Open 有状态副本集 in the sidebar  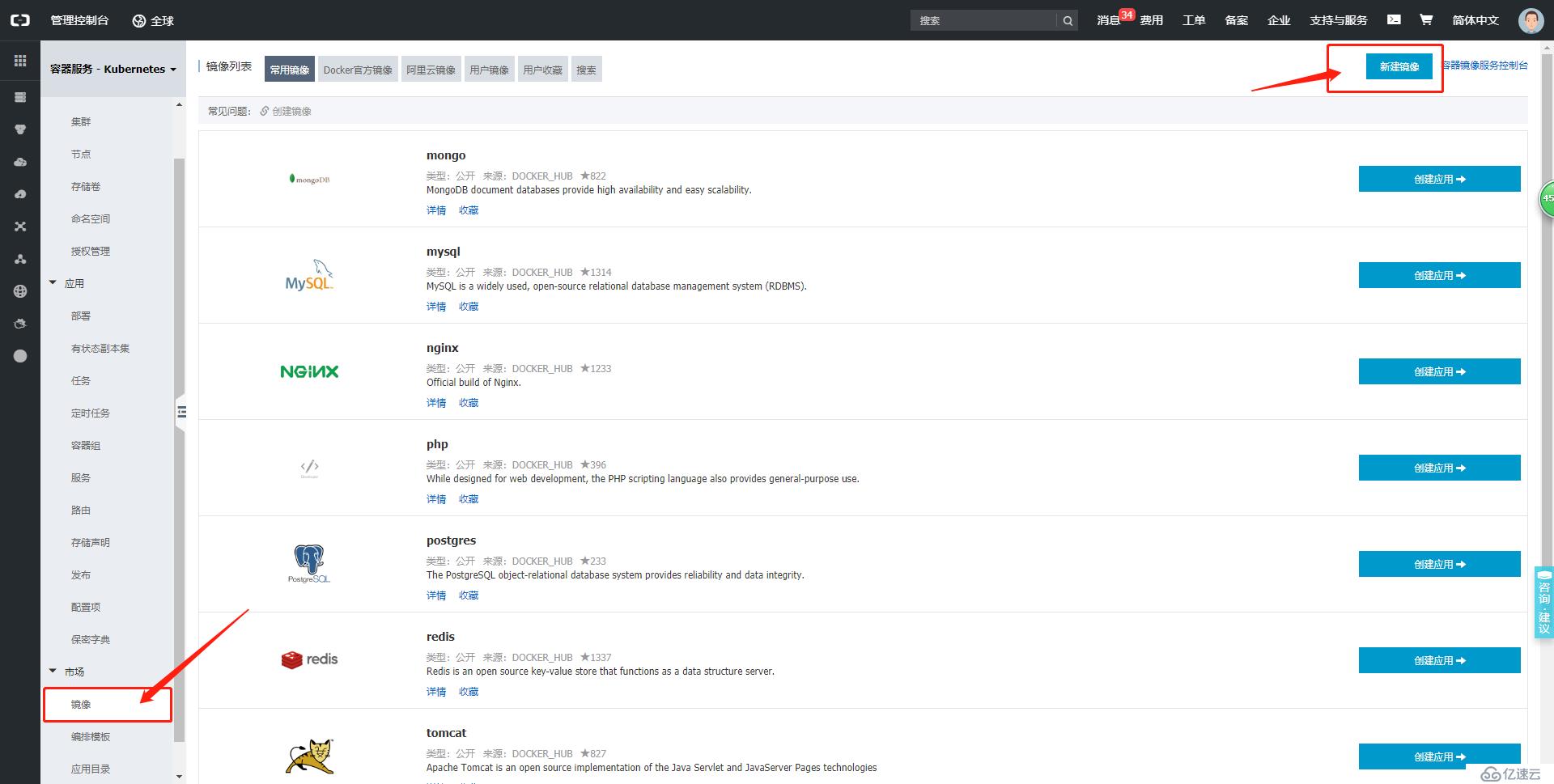[100, 348]
